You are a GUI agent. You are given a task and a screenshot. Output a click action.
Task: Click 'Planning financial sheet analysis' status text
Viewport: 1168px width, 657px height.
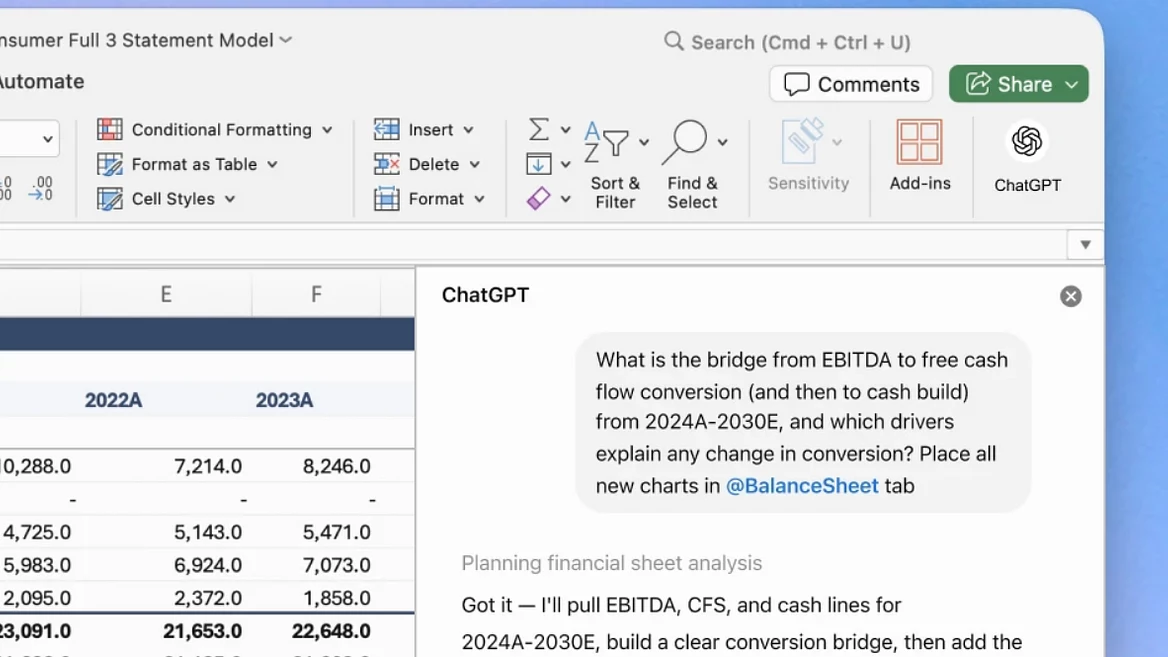612,563
